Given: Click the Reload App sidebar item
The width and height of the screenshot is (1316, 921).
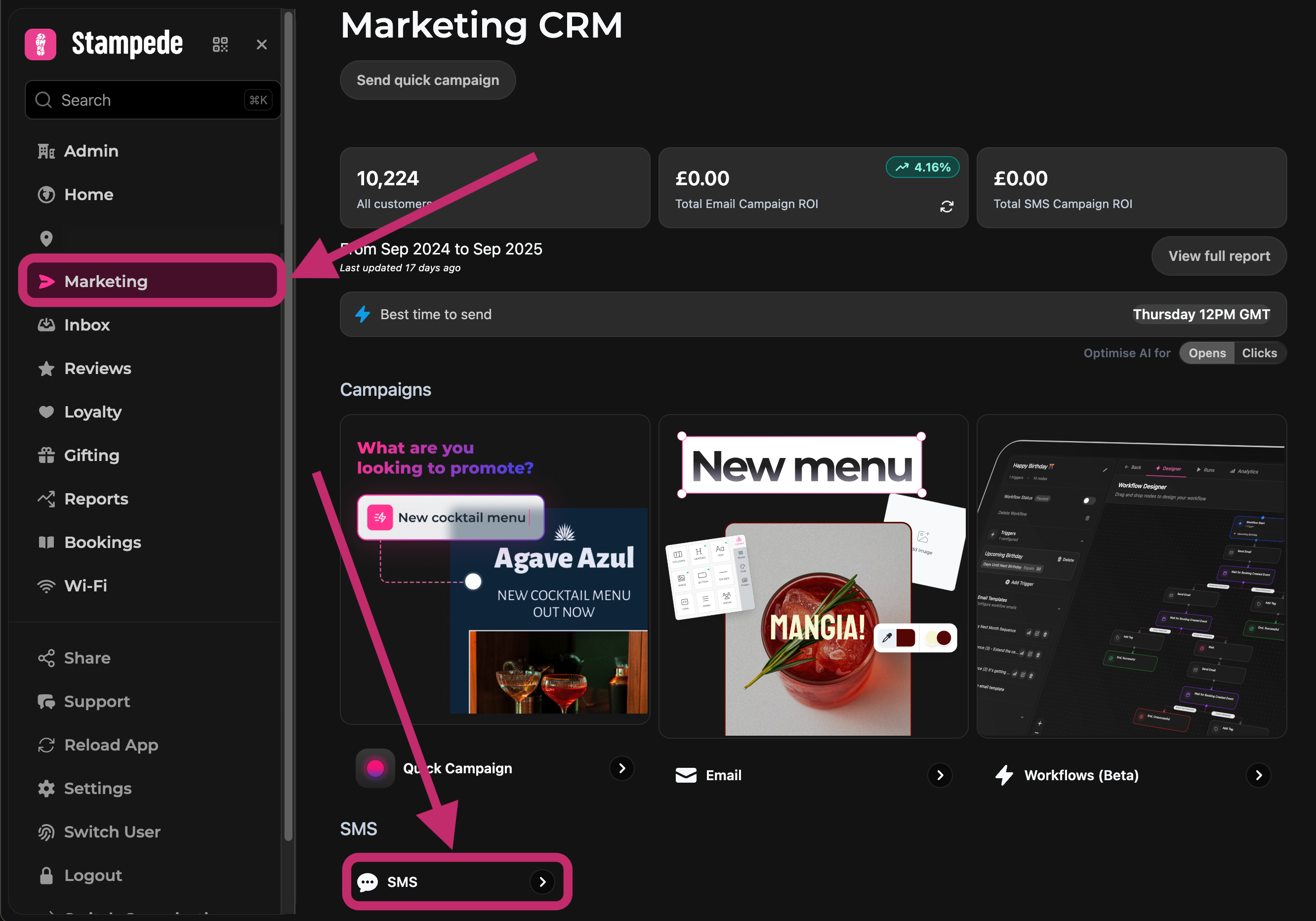Looking at the screenshot, I should (111, 745).
